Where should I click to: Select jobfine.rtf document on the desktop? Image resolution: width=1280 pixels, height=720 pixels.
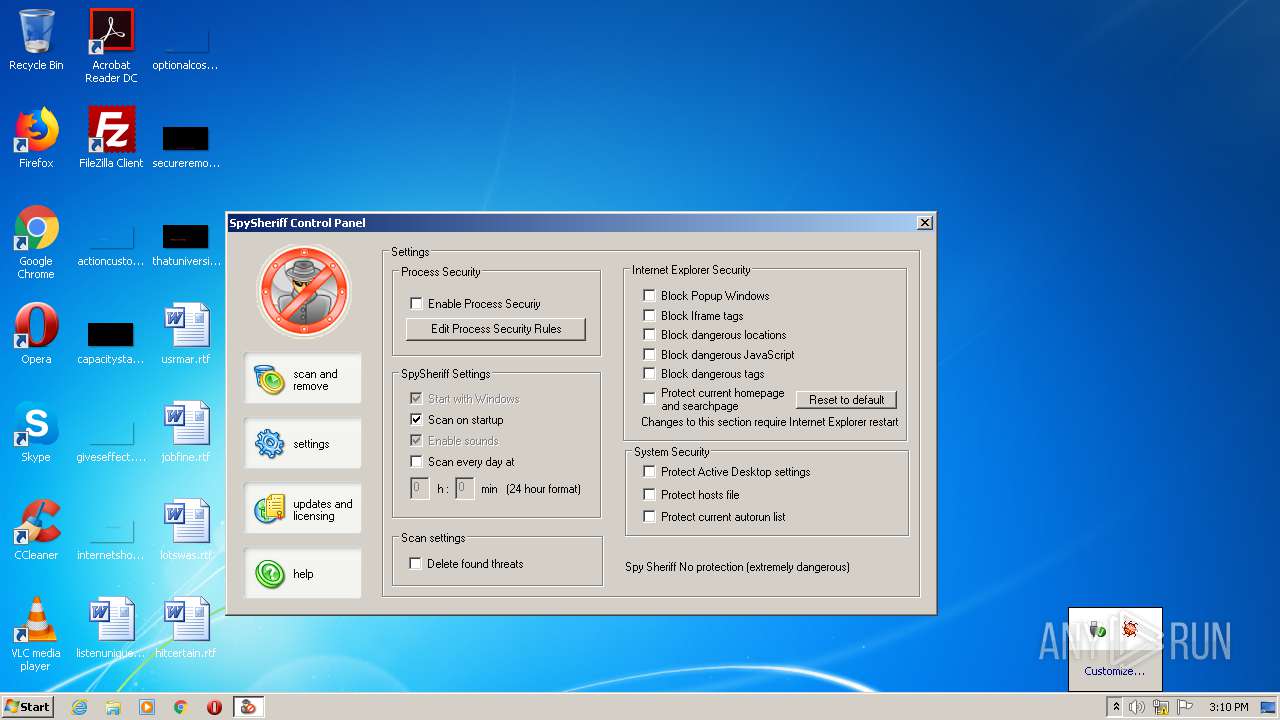point(186,432)
